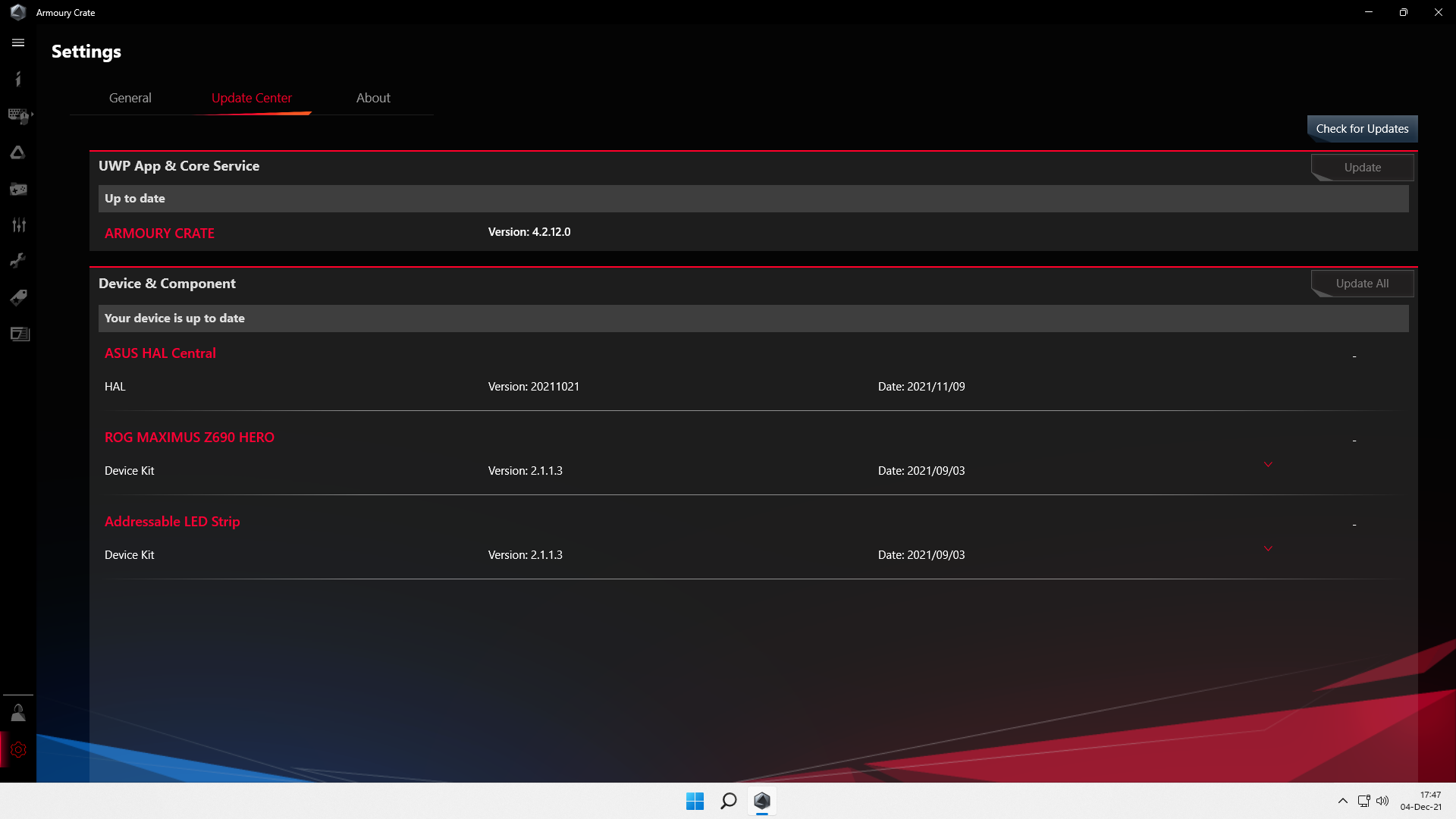1456x819 pixels.
Task: Open News page icon in sidebar
Action: pyautogui.click(x=20, y=334)
